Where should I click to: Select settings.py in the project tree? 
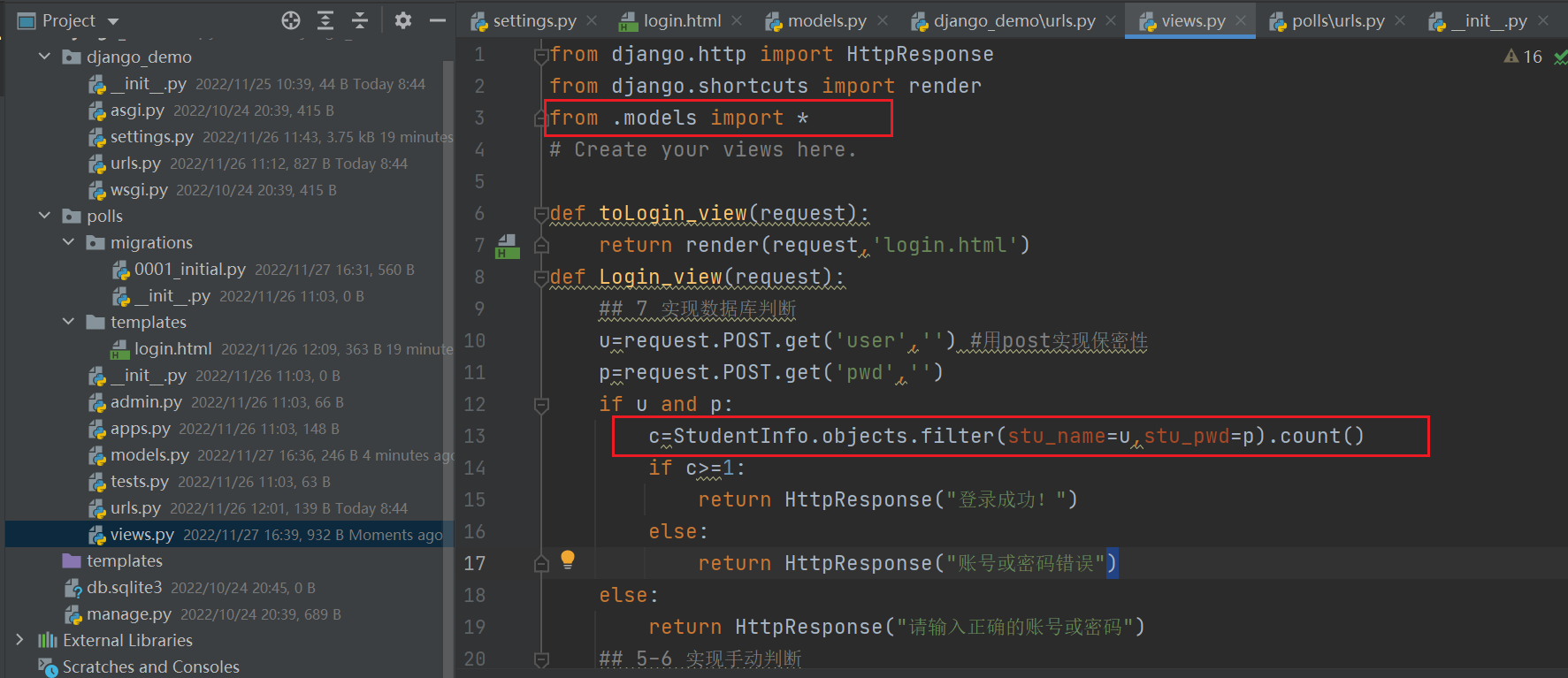pyautogui.click(x=151, y=137)
